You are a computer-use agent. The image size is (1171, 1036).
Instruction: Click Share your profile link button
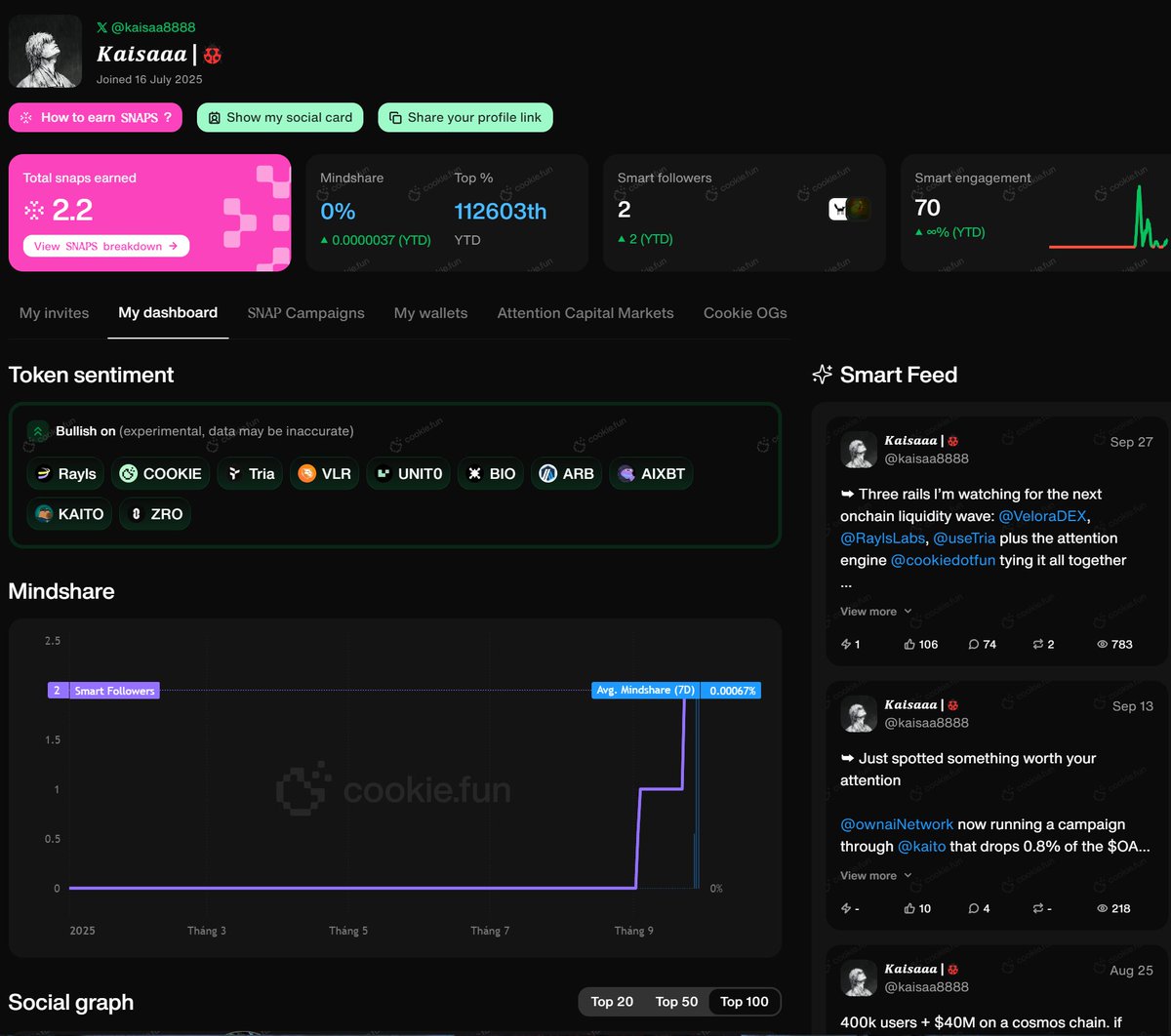(465, 117)
